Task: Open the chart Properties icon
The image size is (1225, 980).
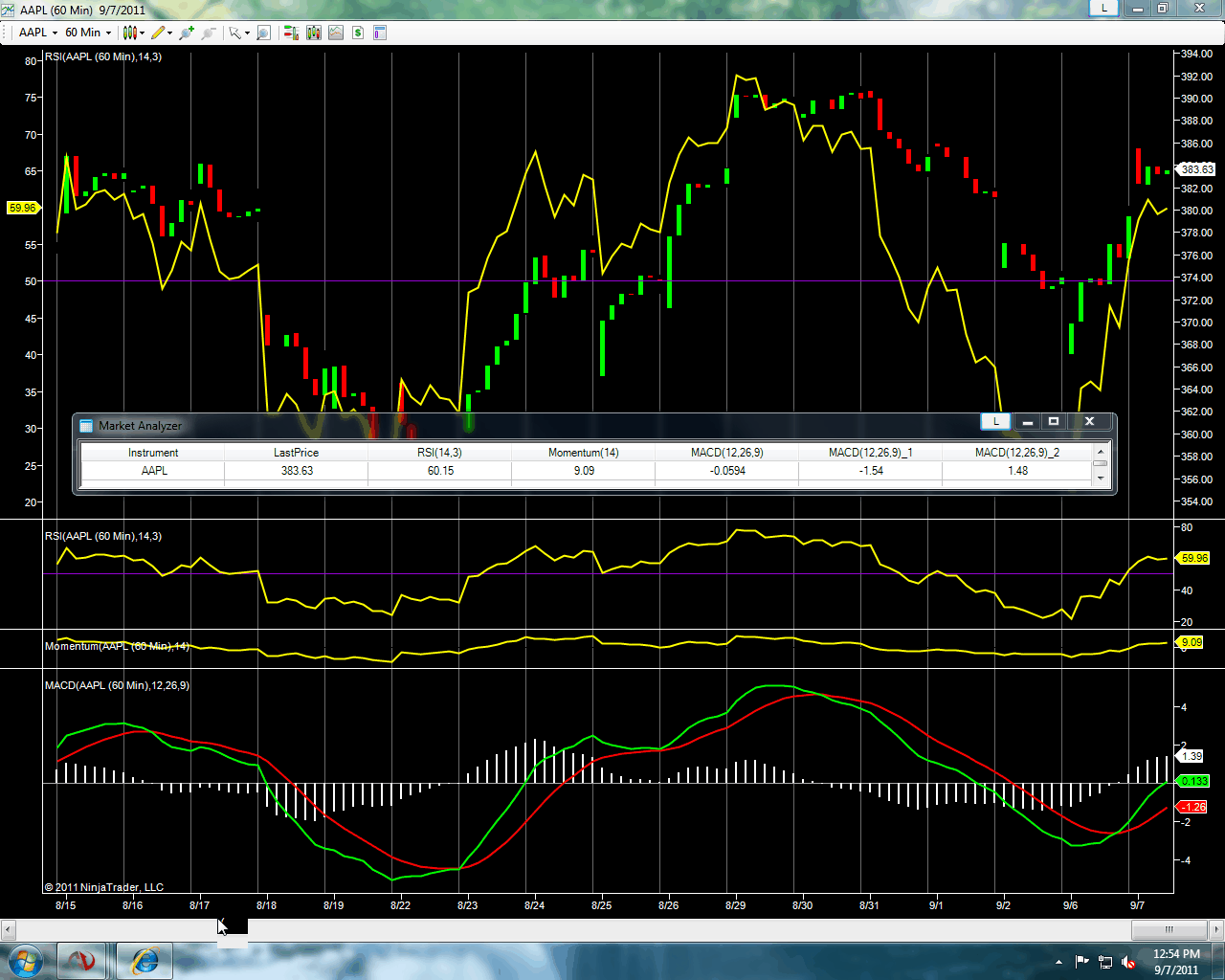Action: 380,33
